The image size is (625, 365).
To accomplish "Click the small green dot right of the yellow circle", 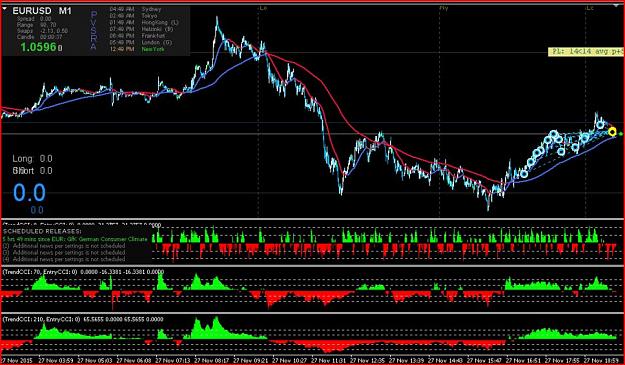I will (x=621, y=134).
